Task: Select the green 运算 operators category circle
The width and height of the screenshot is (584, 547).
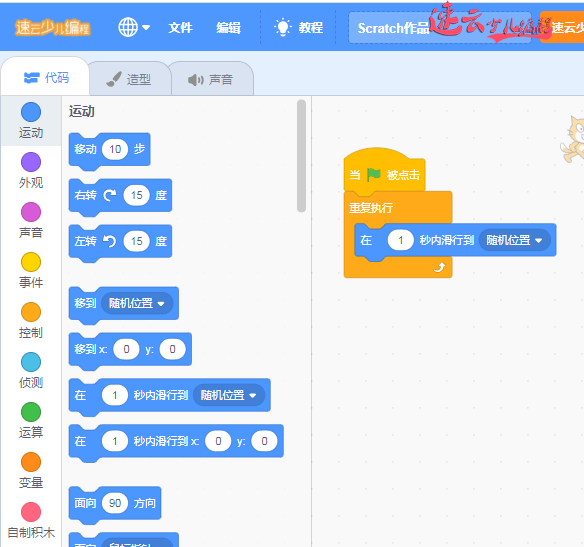Action: click(31, 412)
